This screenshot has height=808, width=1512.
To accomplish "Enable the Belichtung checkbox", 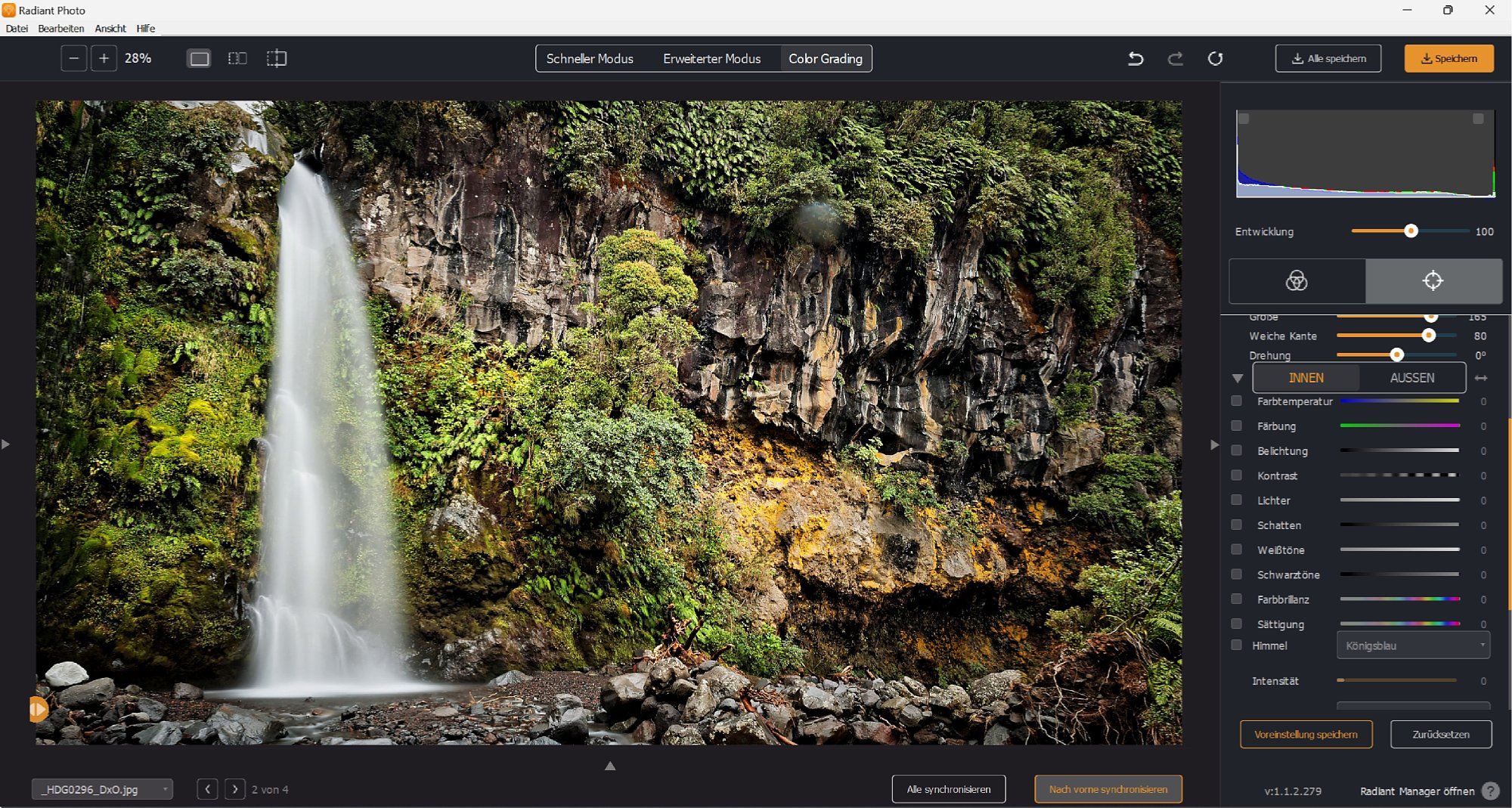I will (1236, 450).
